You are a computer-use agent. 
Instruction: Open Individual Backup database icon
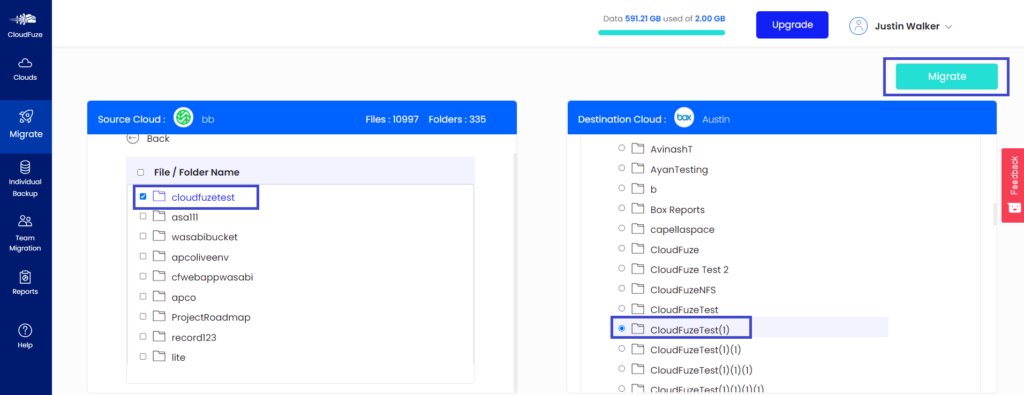[25, 167]
